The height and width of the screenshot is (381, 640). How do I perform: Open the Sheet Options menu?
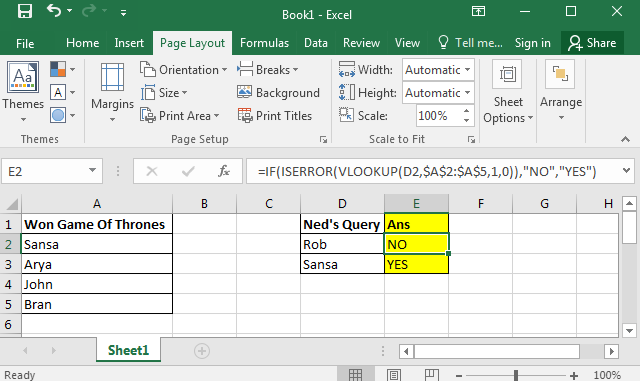(508, 92)
